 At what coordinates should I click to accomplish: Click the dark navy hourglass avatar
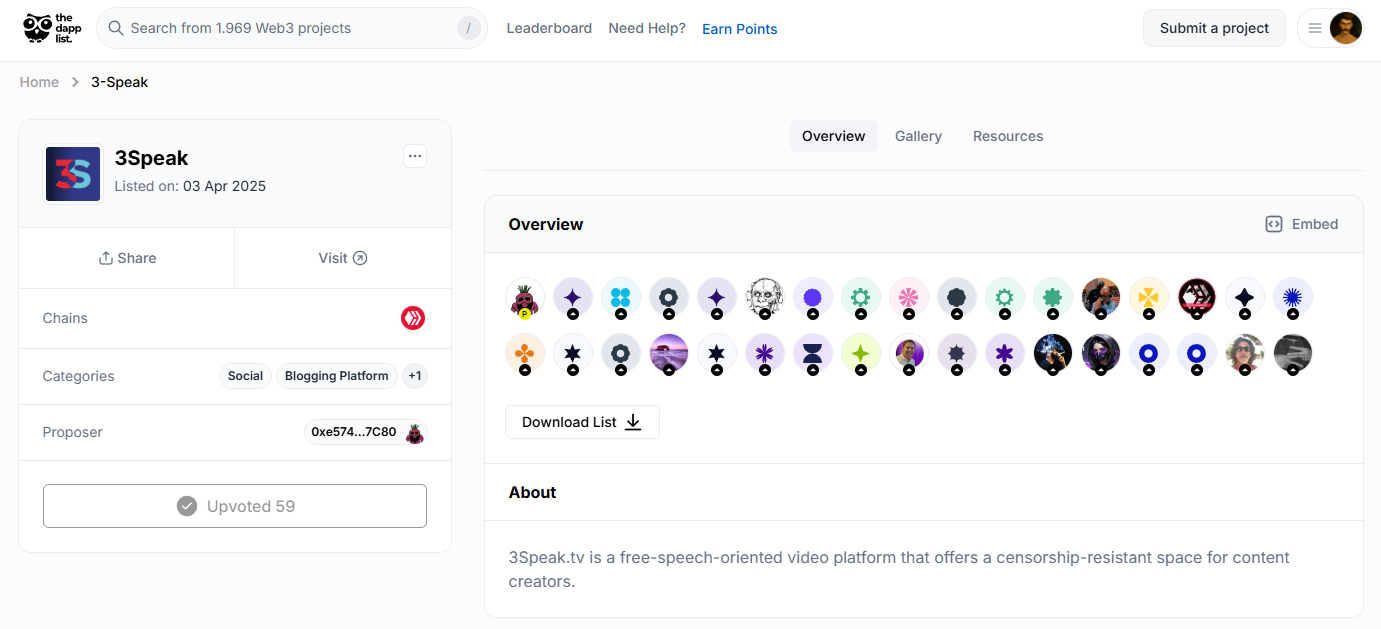(x=813, y=354)
